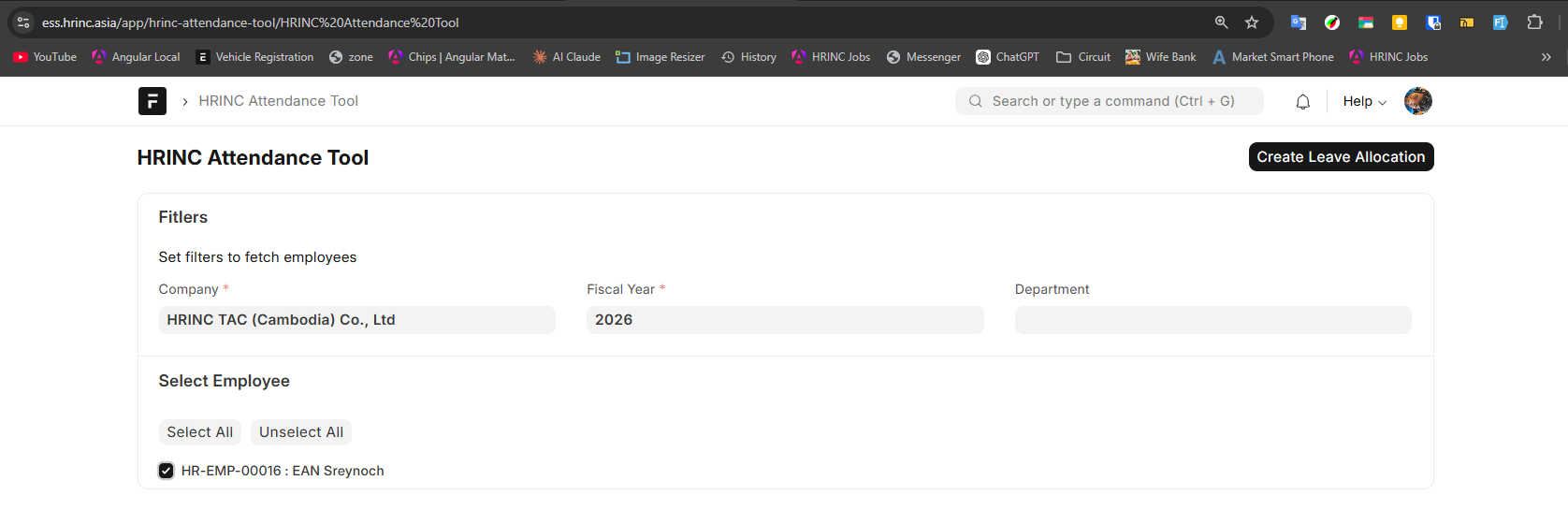
Task: Click the Select All button
Action: 199,432
